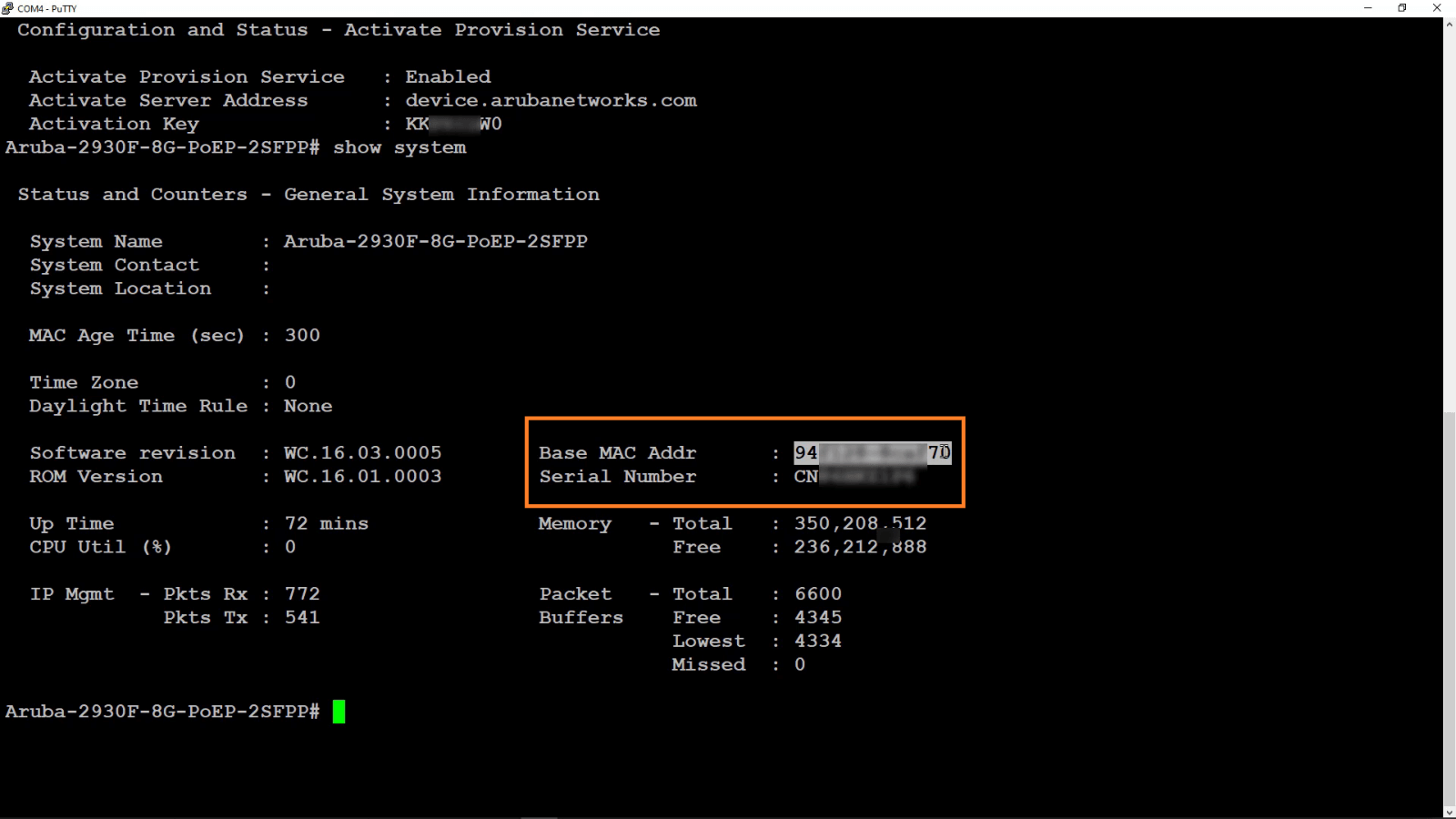Click the 'Time Zone' label
Image resolution: width=1456 pixels, height=819 pixels.
(84, 382)
